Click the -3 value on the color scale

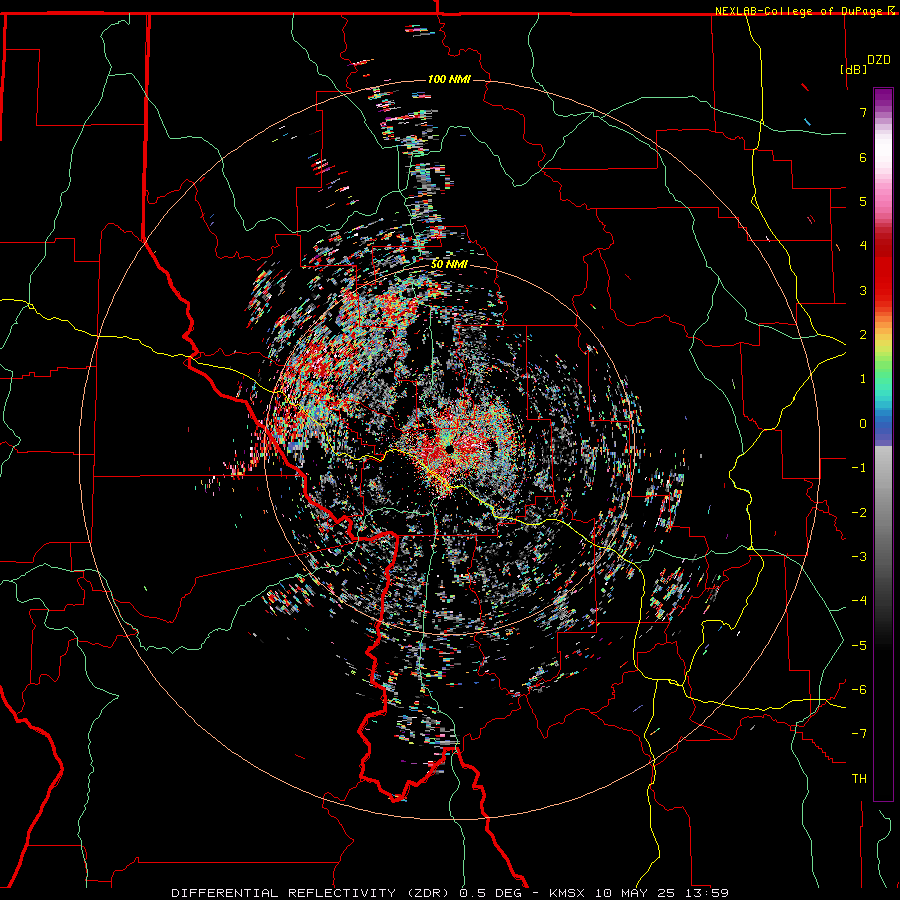click(x=859, y=556)
